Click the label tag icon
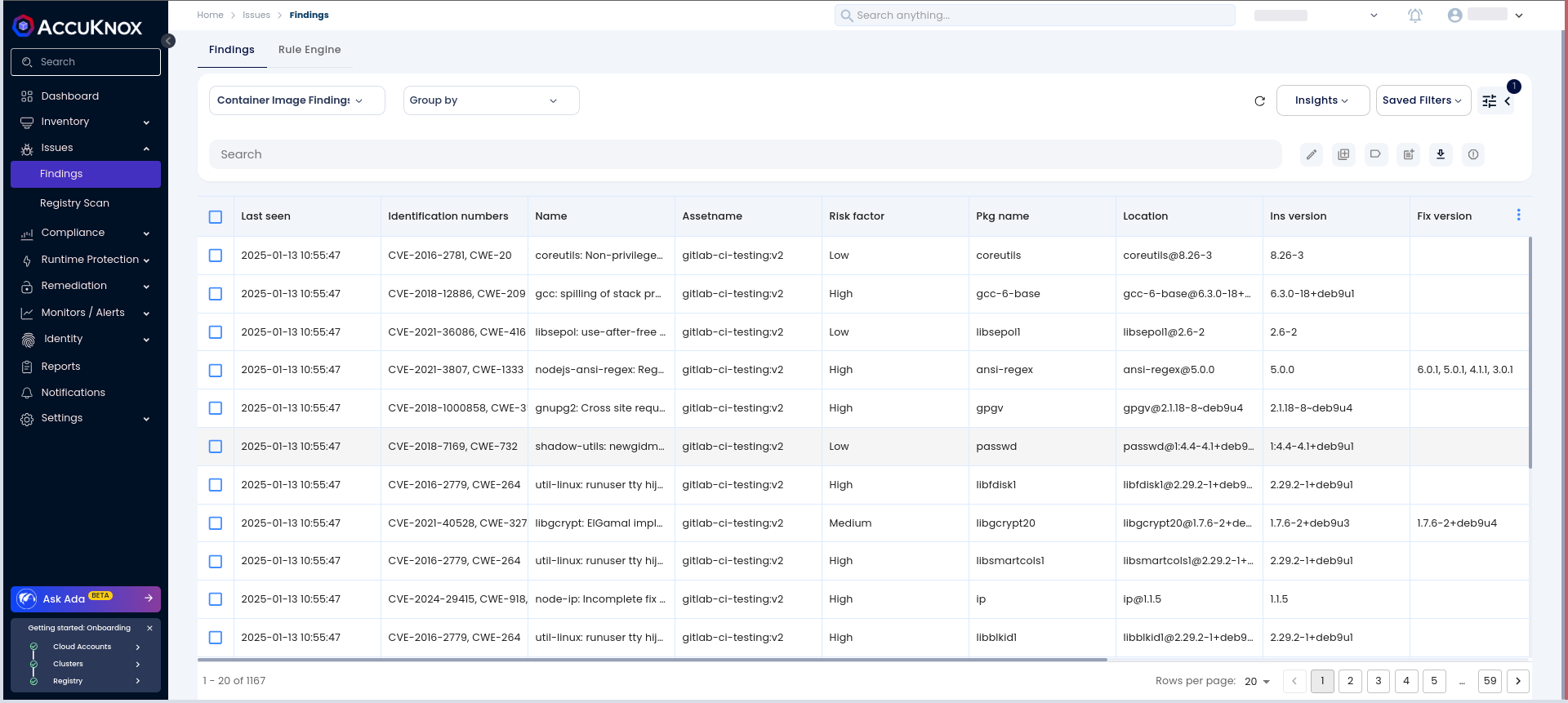This screenshot has height=703, width=1568. pos(1376,154)
